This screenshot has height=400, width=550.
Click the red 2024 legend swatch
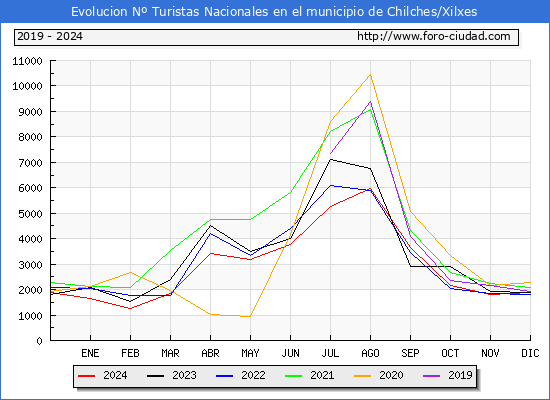pyautogui.click(x=86, y=376)
